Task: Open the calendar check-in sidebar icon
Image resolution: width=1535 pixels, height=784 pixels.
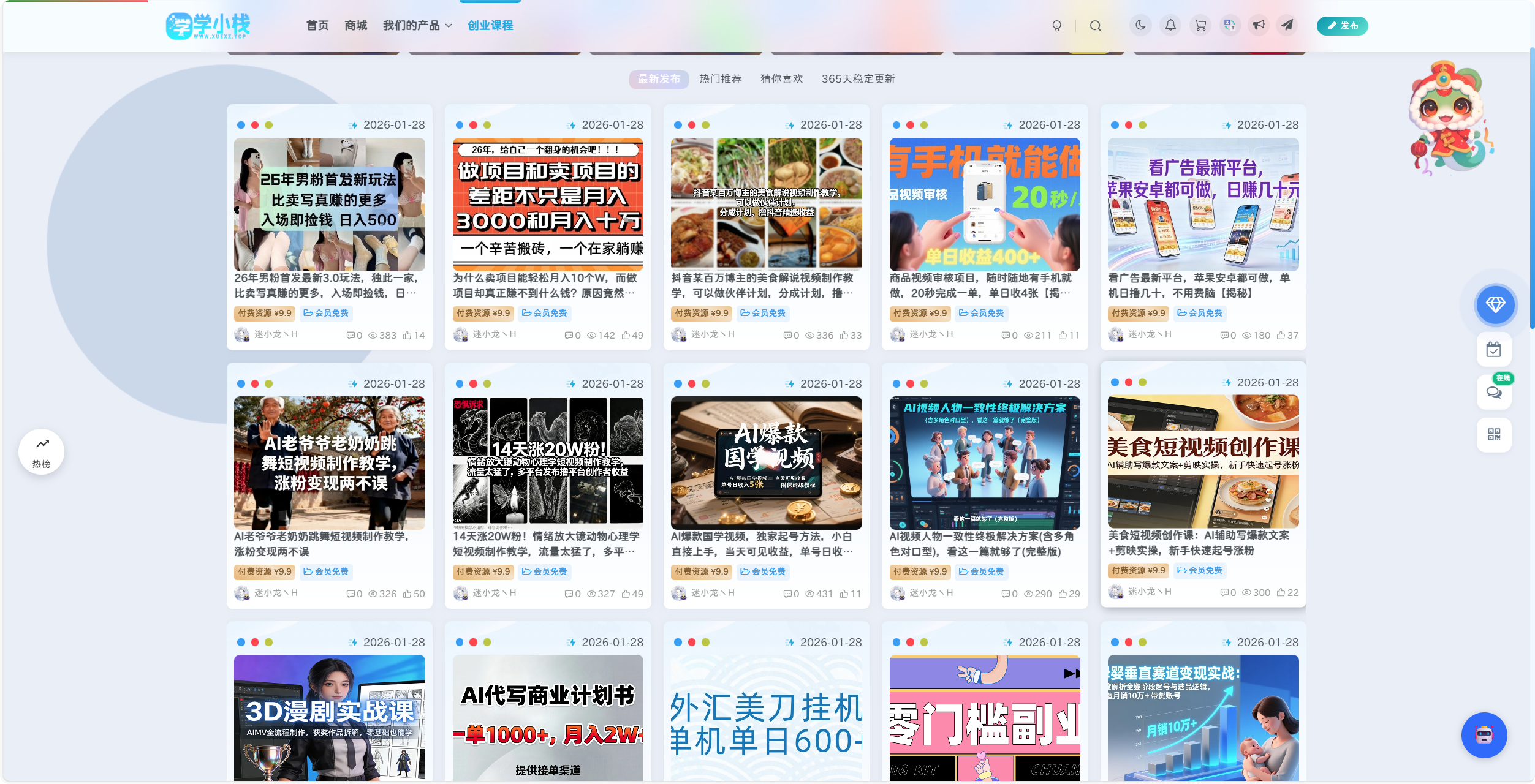Action: 1493,350
